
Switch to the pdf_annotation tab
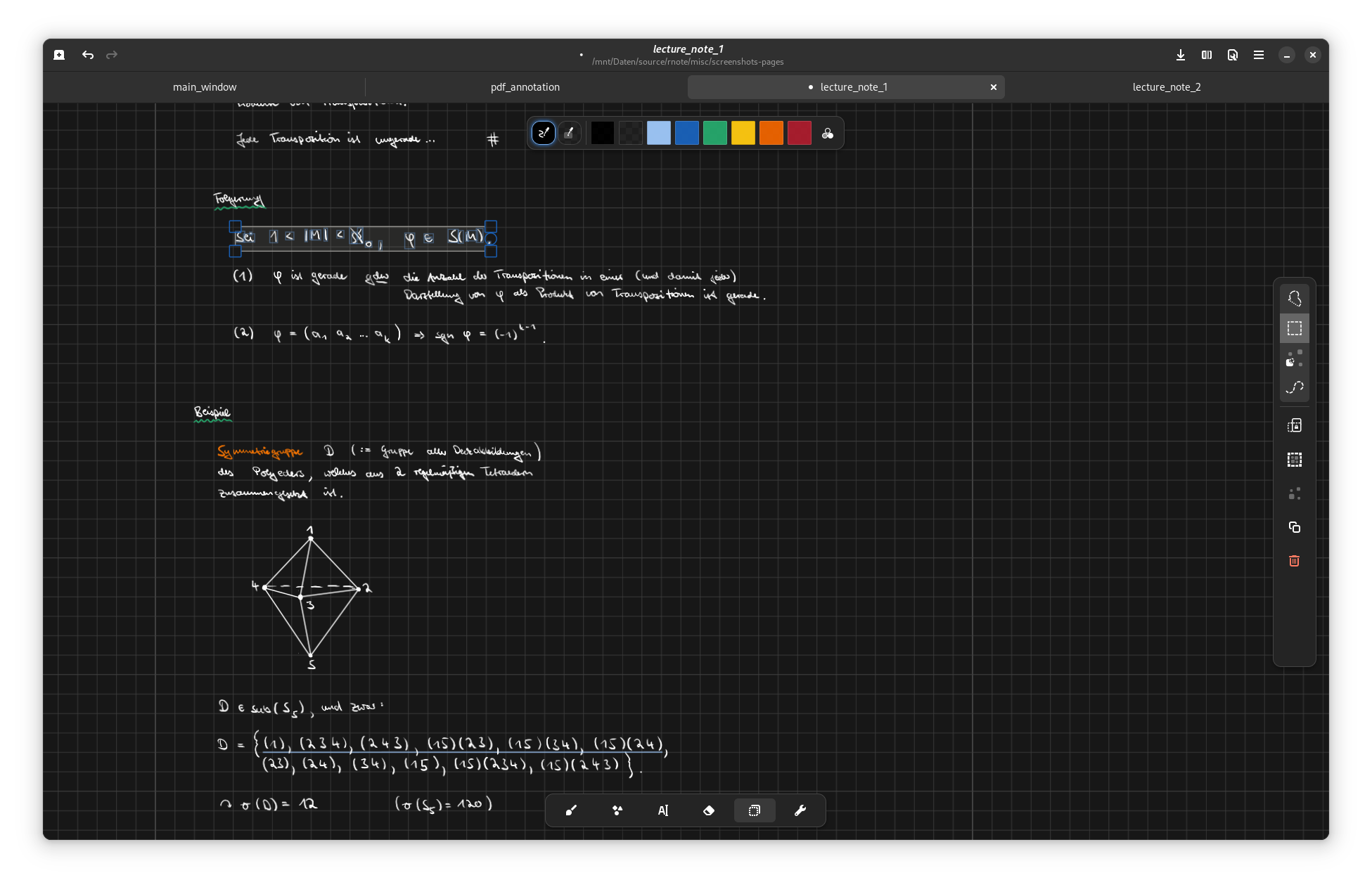[x=525, y=87]
